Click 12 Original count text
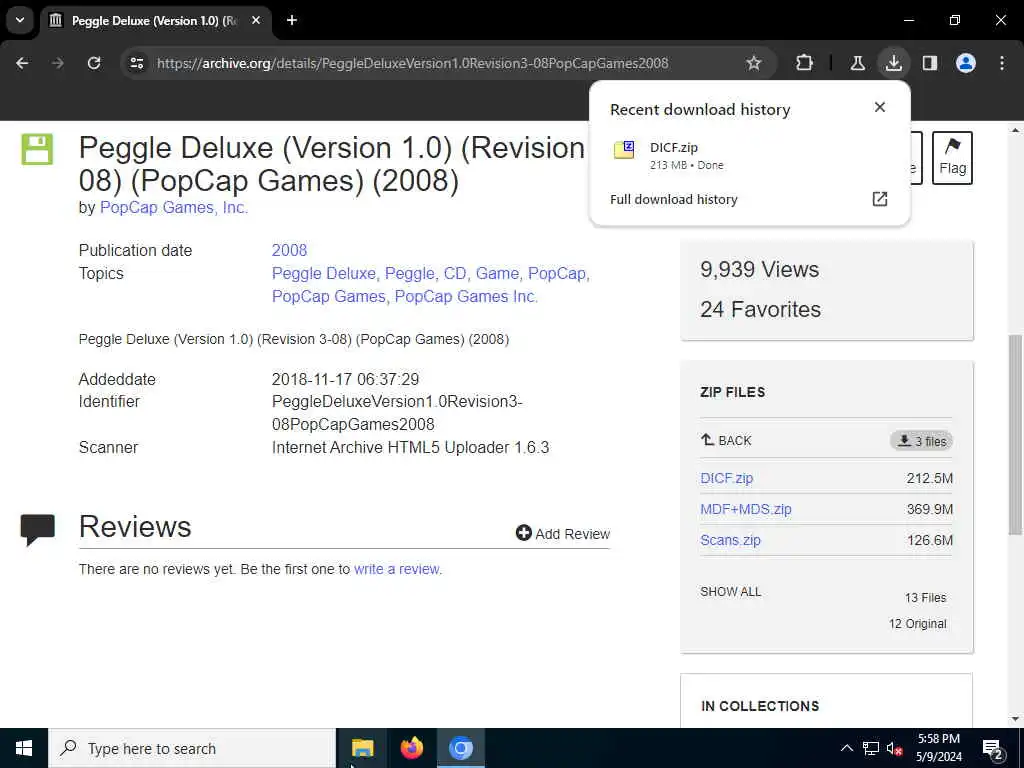Screen dimensions: 1024x768 pyautogui.click(x=917, y=624)
